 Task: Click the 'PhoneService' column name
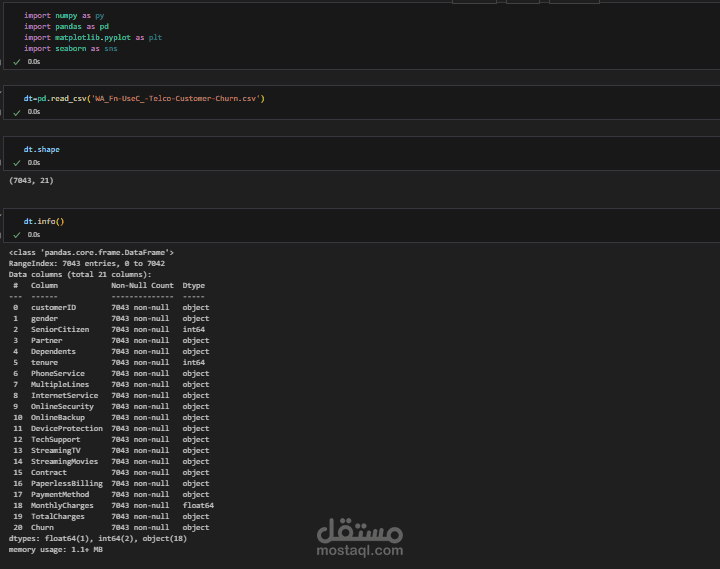point(58,374)
